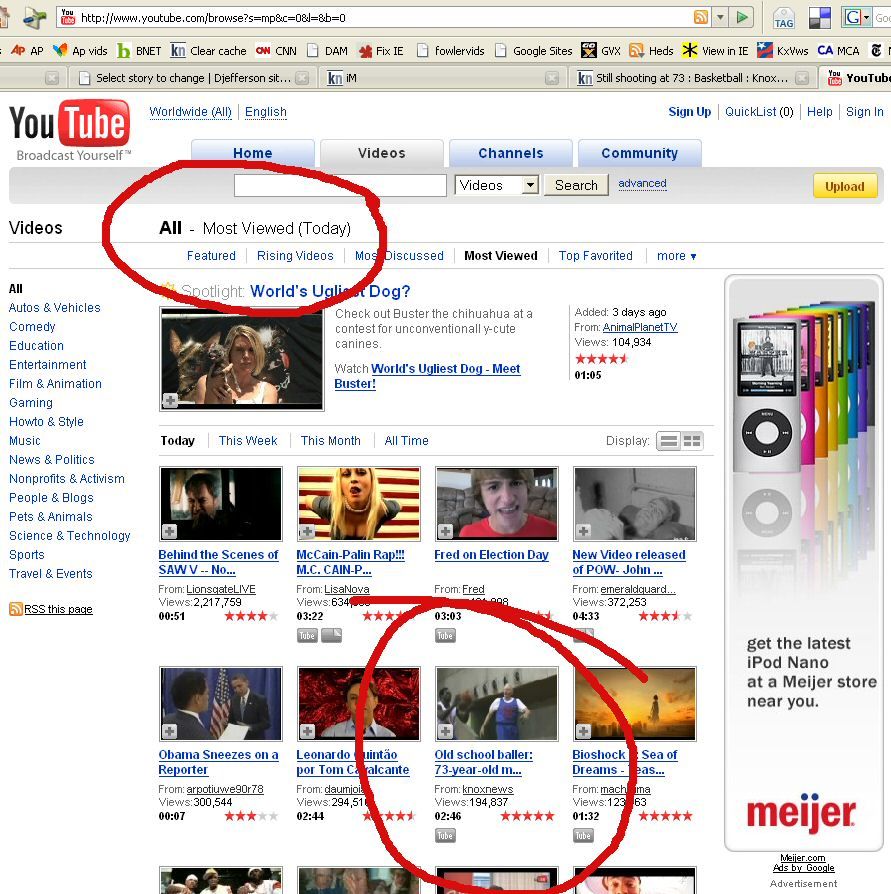Open the TAG toolbar icon

coord(784,18)
